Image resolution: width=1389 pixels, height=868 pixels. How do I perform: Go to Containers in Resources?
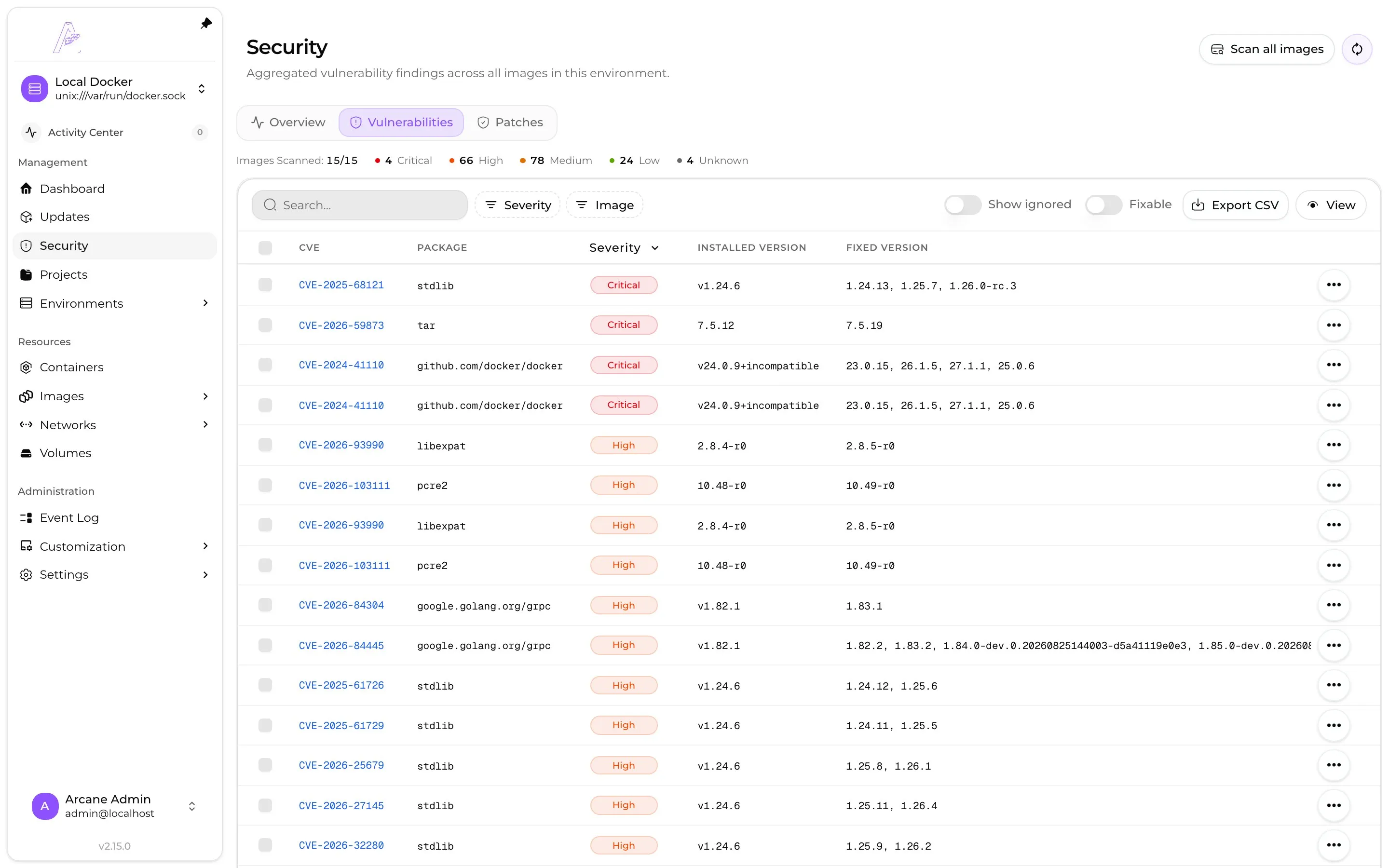tap(114, 367)
